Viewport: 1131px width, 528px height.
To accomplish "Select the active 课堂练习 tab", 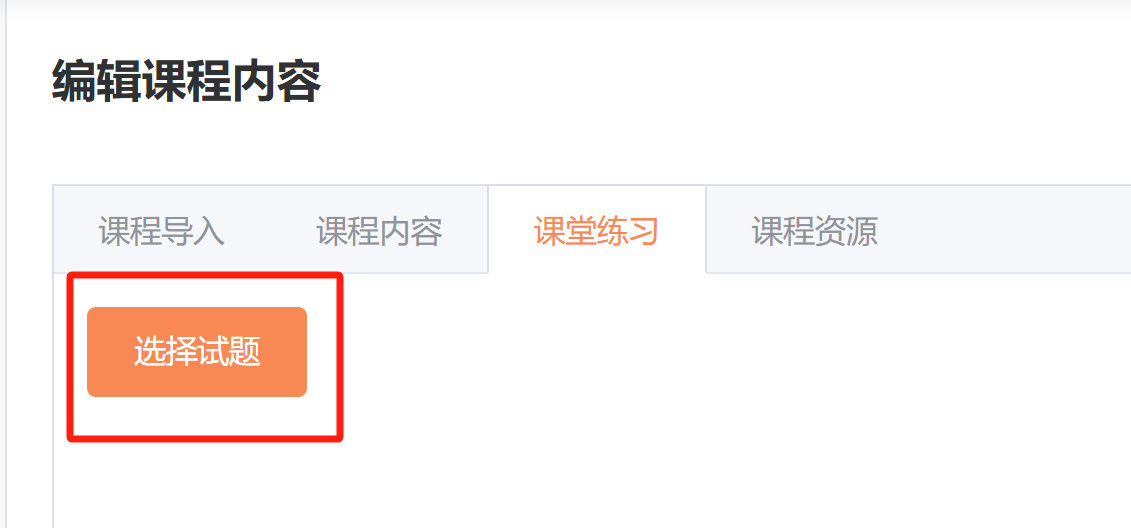I will pos(597,229).
